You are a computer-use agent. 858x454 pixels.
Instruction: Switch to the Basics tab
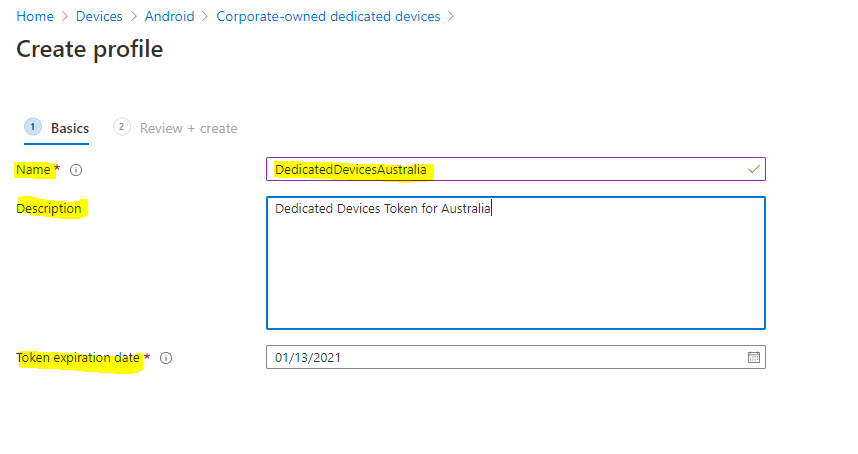click(x=70, y=128)
